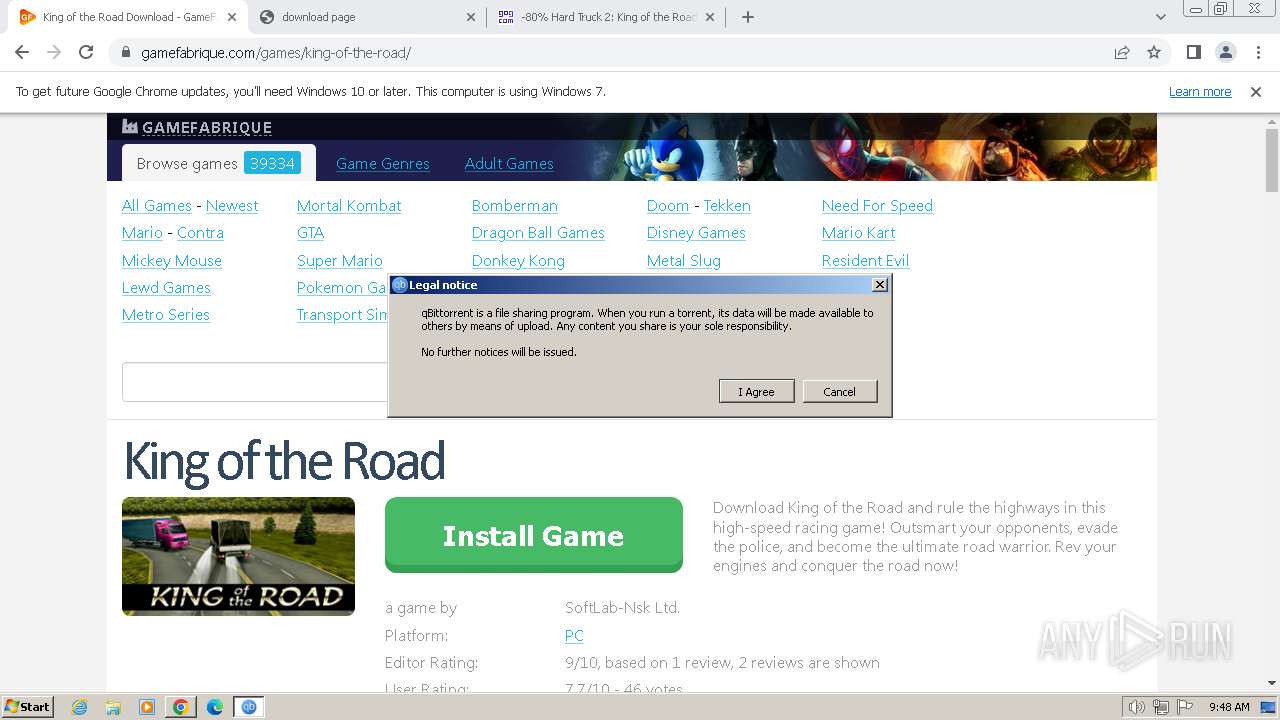1280x720 pixels.
Task: Close the King of the Road tab
Action: pos(232,17)
